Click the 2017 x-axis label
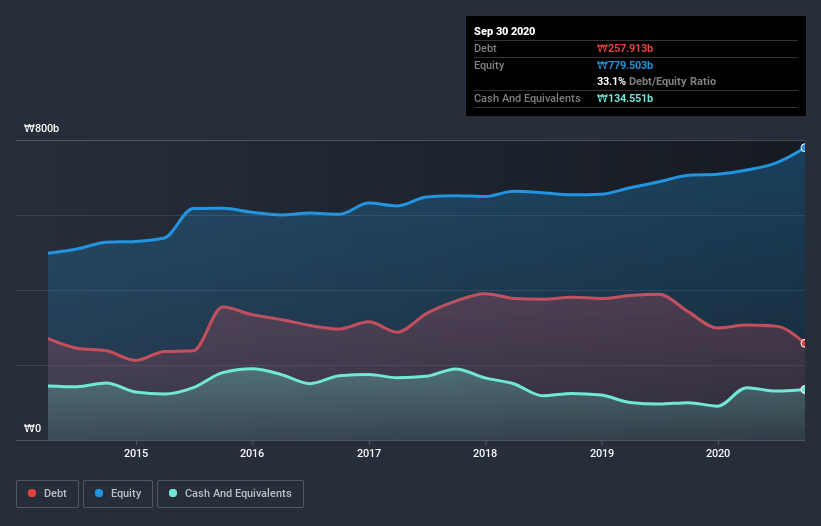 click(x=369, y=453)
